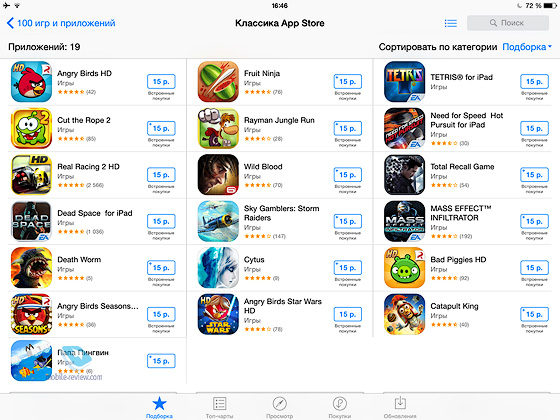560x420 pixels.
Task: Tap the 15 р. button for Death Worm
Action: [161, 268]
